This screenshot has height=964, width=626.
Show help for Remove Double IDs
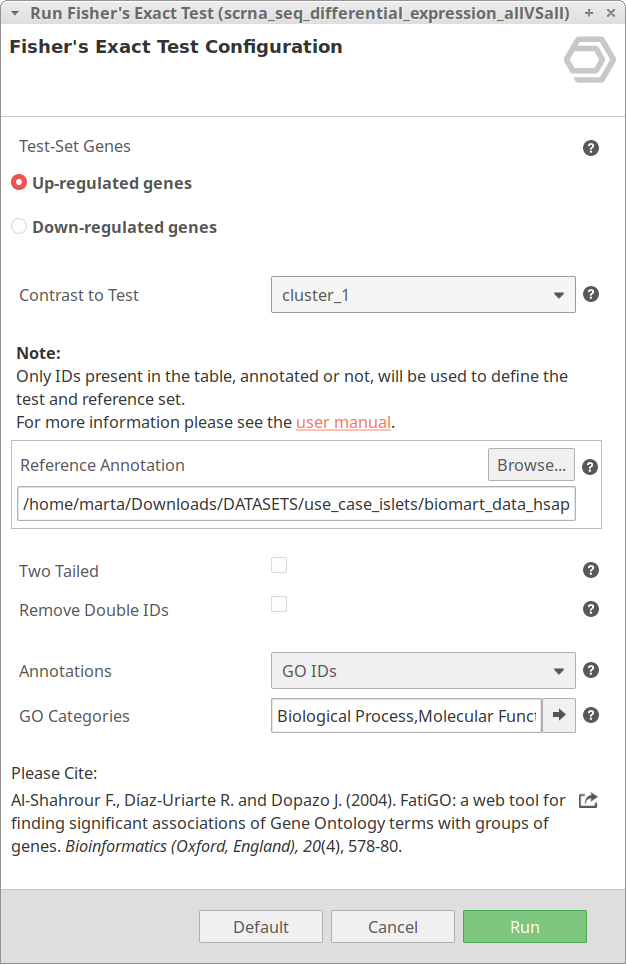[590, 609]
